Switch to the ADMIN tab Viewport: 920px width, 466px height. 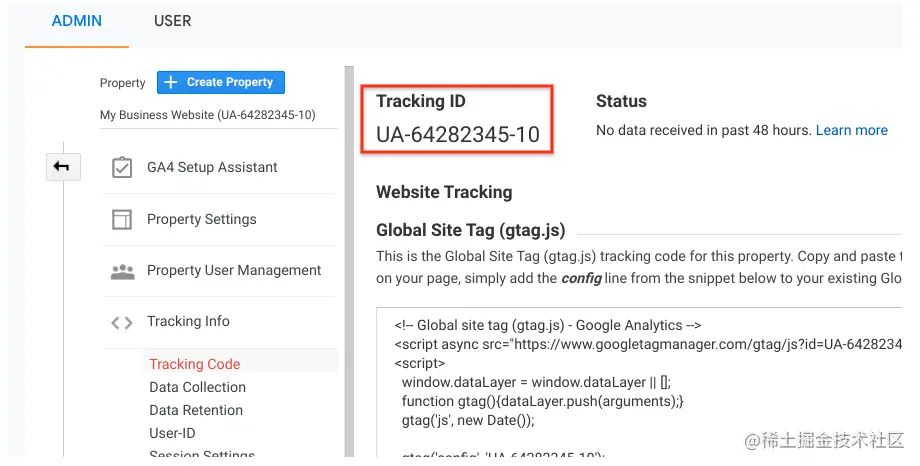click(x=77, y=21)
